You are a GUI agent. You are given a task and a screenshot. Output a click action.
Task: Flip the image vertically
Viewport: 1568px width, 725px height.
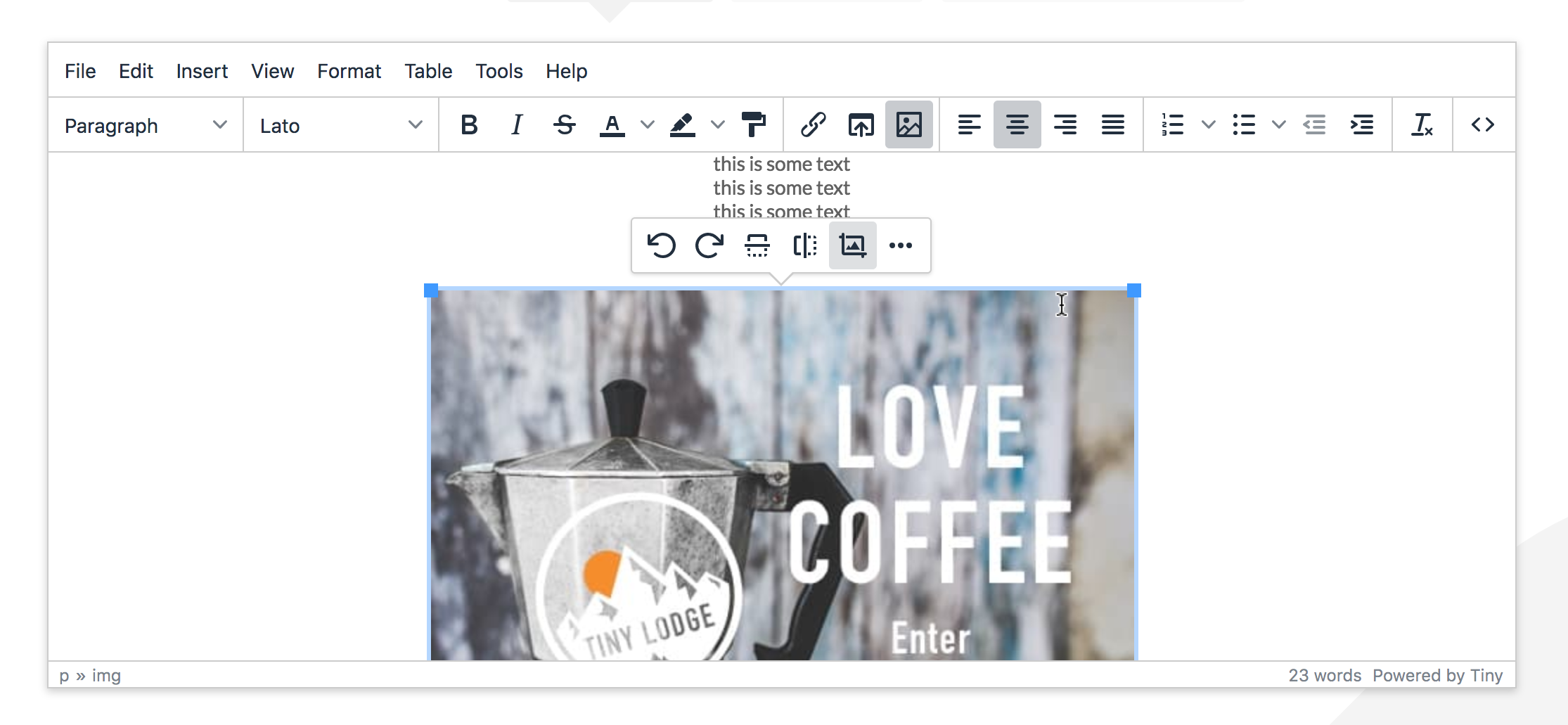pos(757,245)
